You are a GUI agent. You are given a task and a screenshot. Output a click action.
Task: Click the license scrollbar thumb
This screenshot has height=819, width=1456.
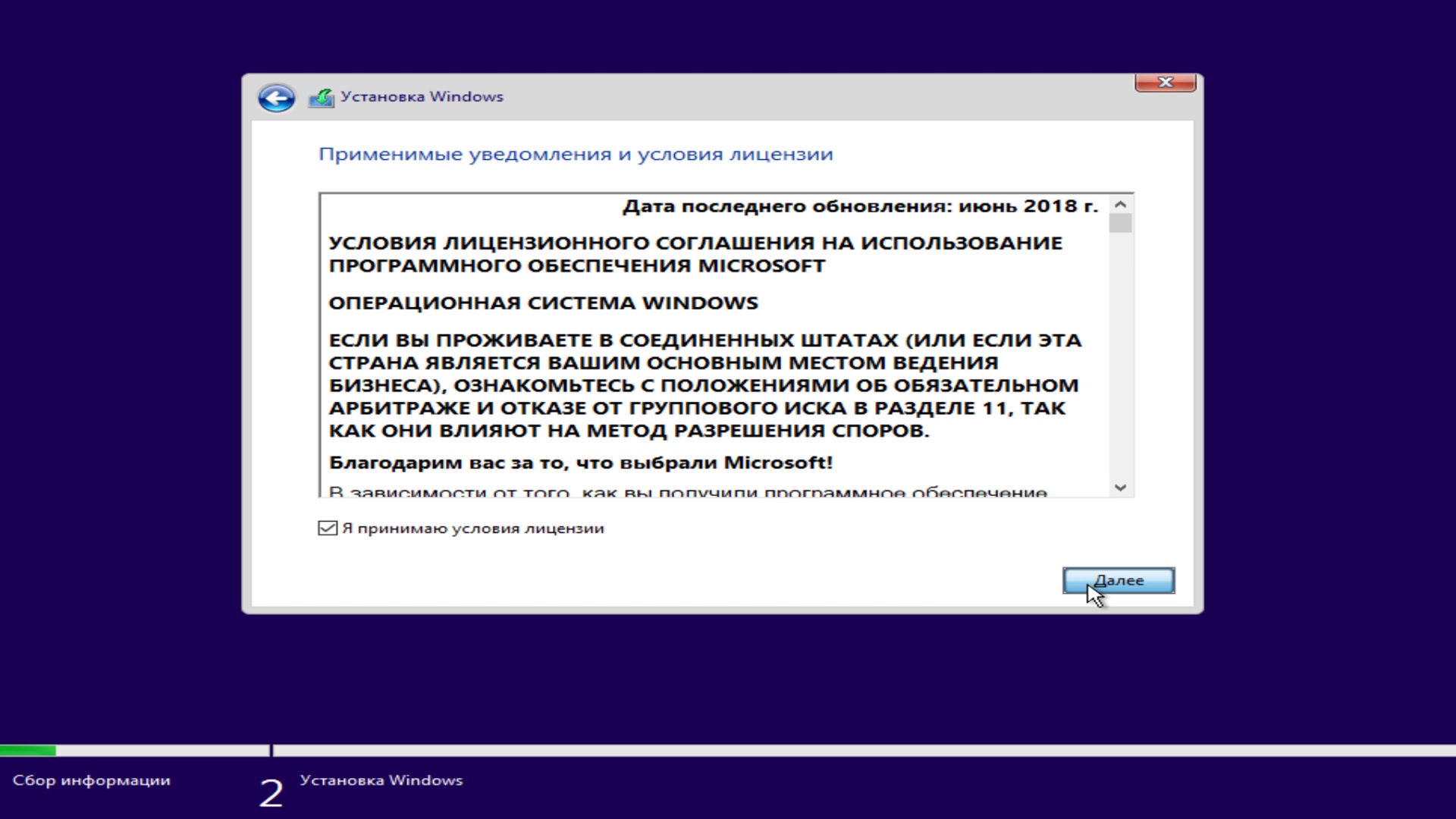click(x=1120, y=223)
